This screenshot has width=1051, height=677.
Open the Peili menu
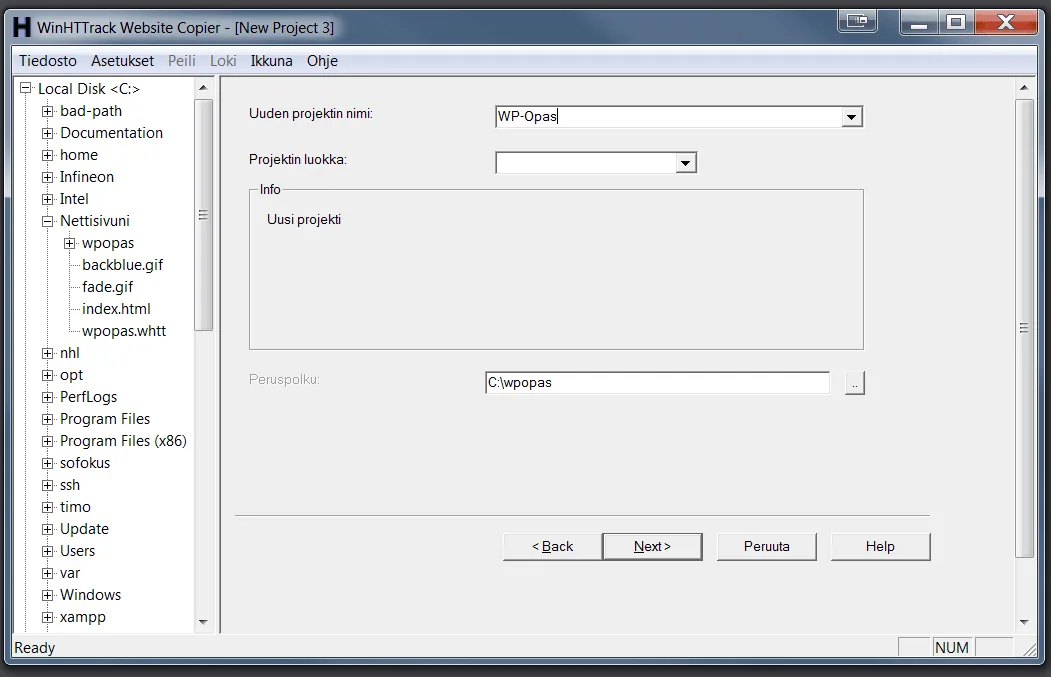coord(182,61)
